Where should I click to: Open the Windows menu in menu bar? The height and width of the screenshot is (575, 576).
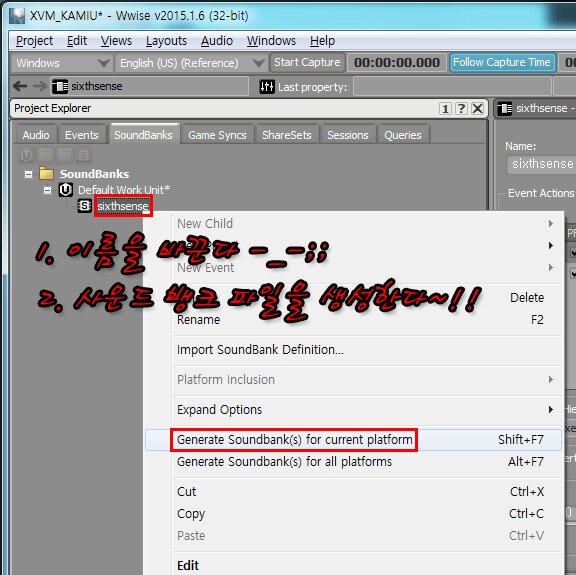[x=271, y=41]
